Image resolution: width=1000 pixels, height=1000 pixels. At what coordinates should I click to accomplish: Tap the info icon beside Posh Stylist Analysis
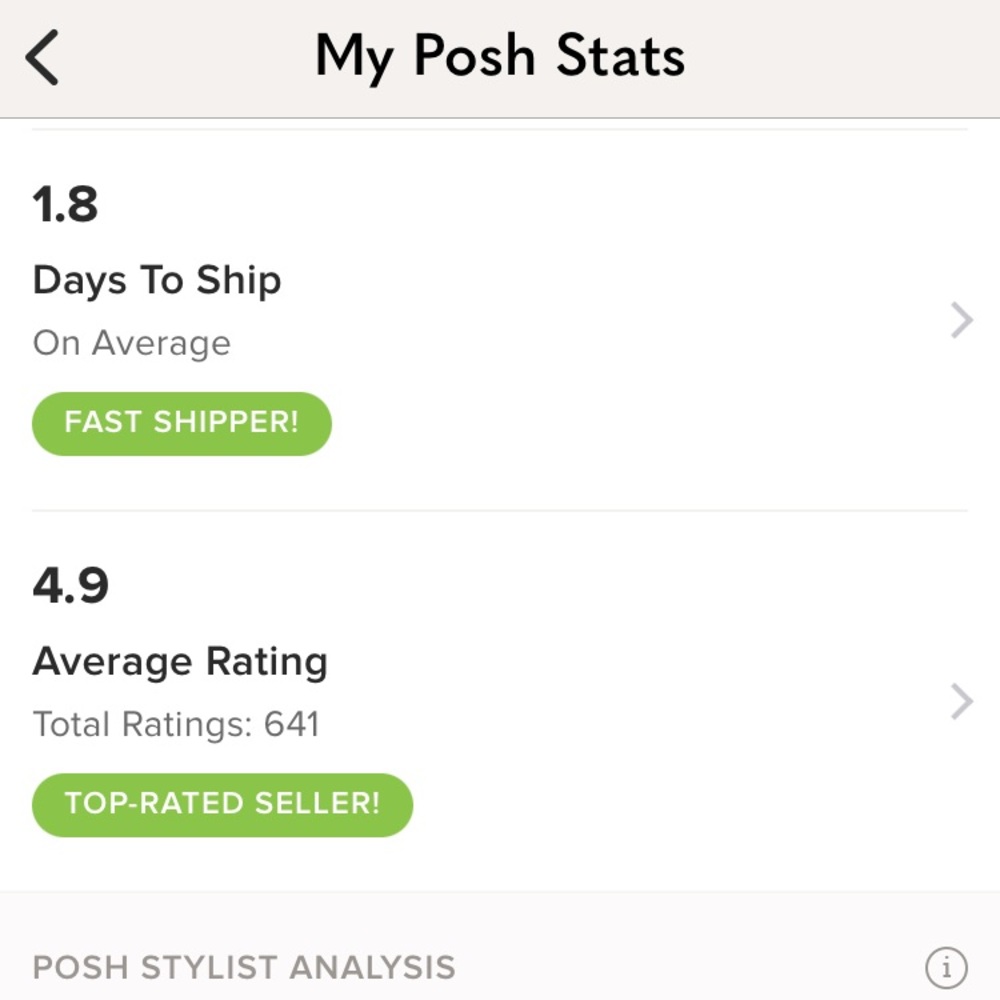[x=947, y=966]
